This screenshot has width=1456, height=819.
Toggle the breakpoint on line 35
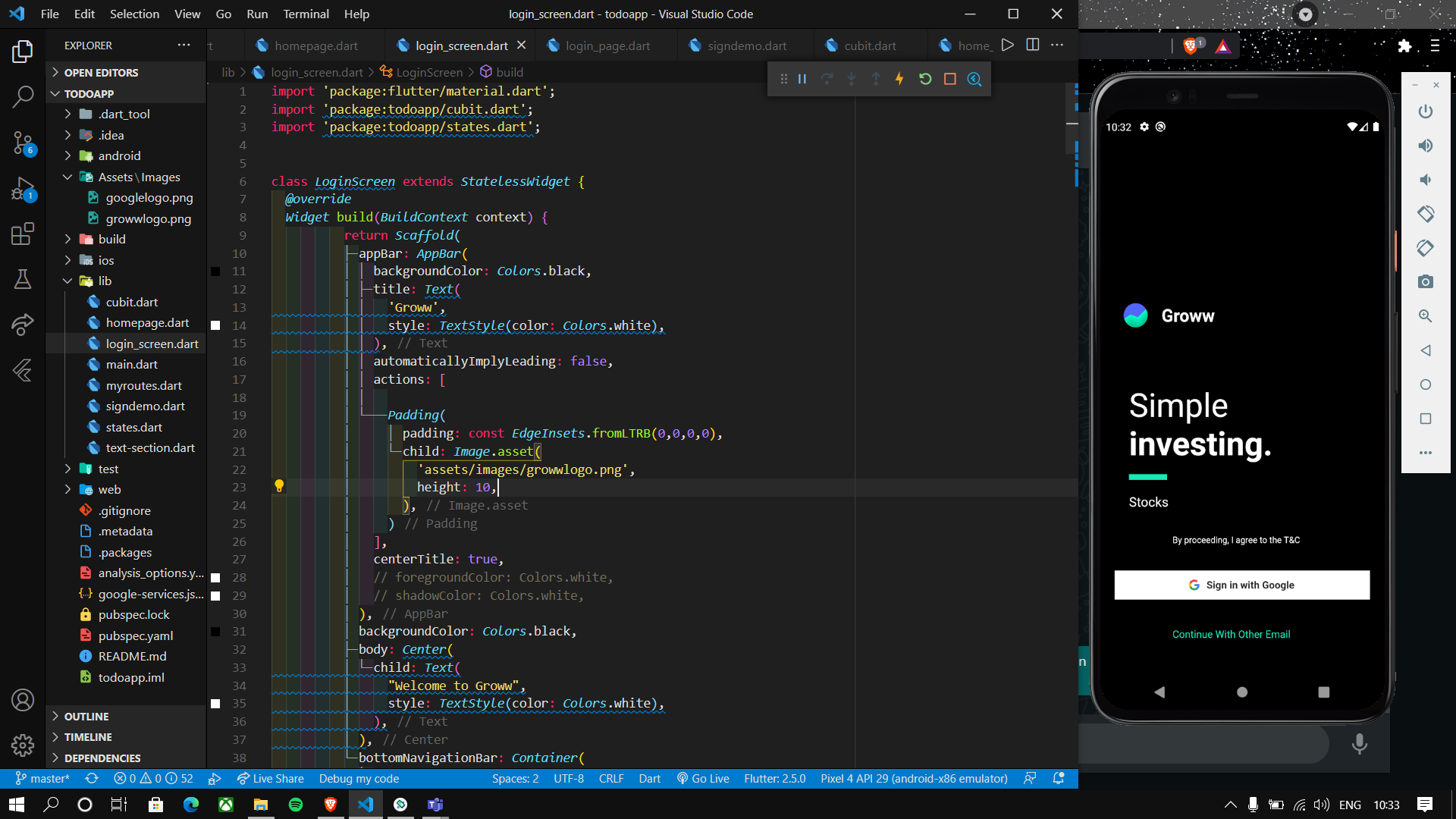coord(215,703)
